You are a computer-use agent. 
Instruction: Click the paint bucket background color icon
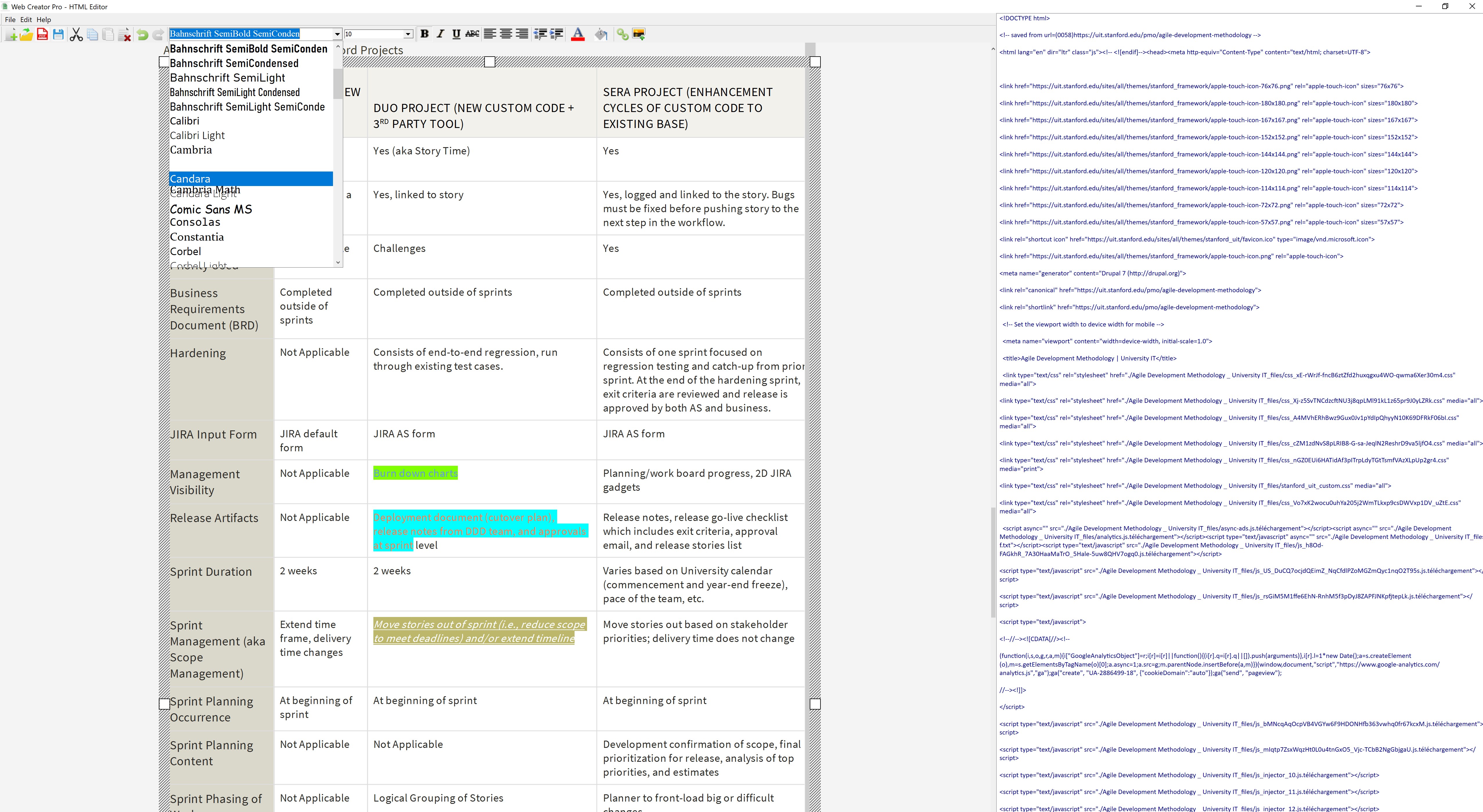coord(600,35)
